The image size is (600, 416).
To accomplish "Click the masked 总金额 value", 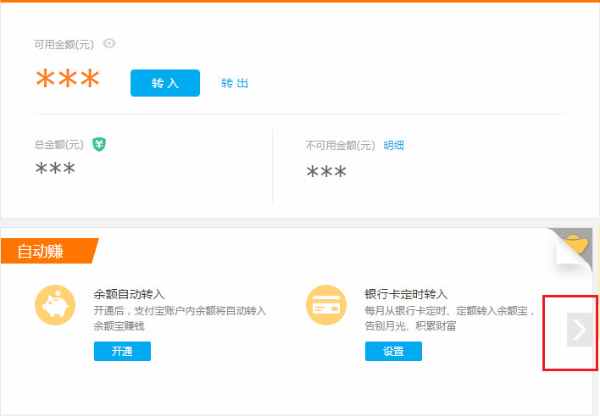I will pos(55,171).
